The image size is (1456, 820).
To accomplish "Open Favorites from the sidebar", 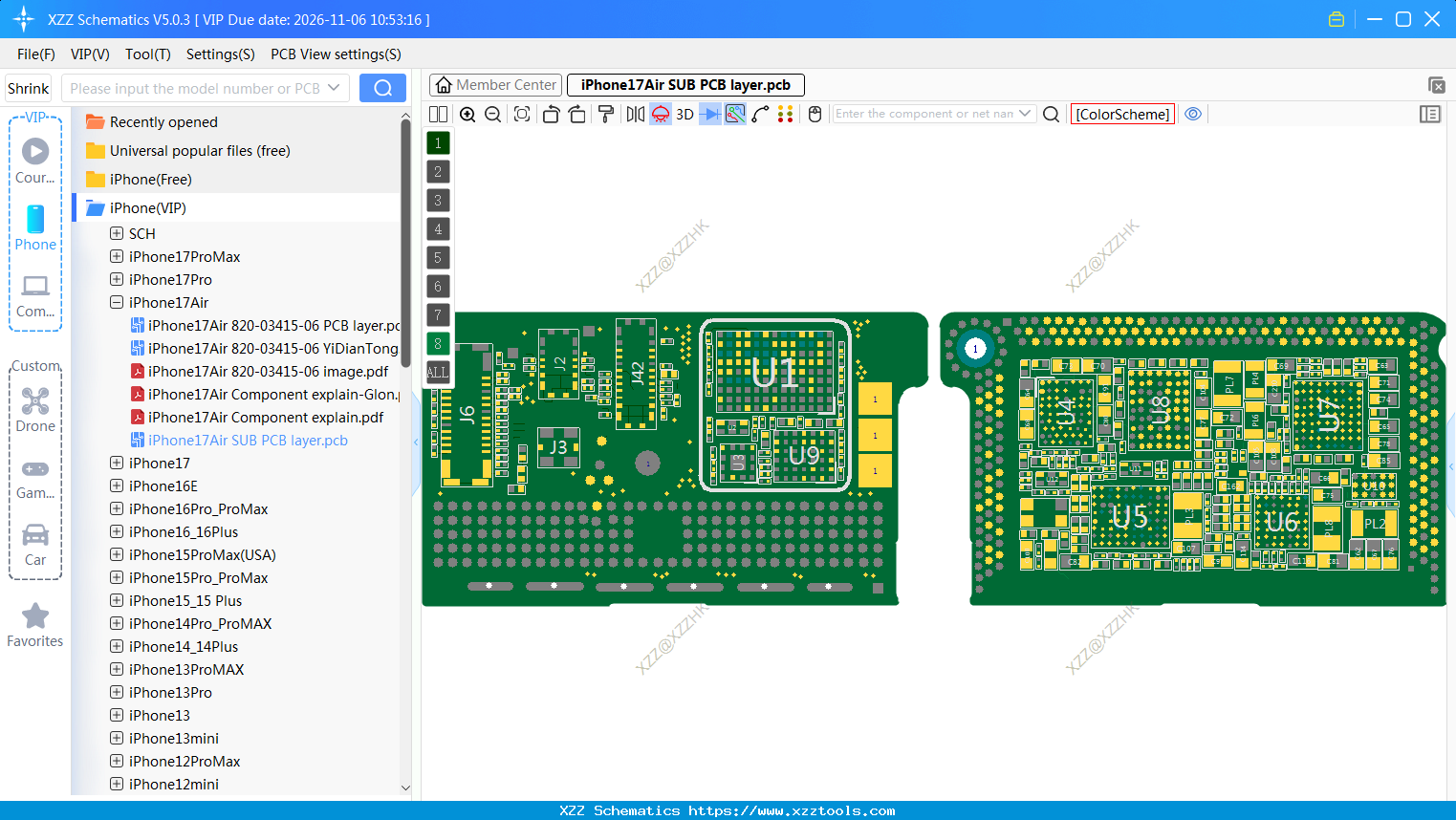I will pyautogui.click(x=35, y=625).
